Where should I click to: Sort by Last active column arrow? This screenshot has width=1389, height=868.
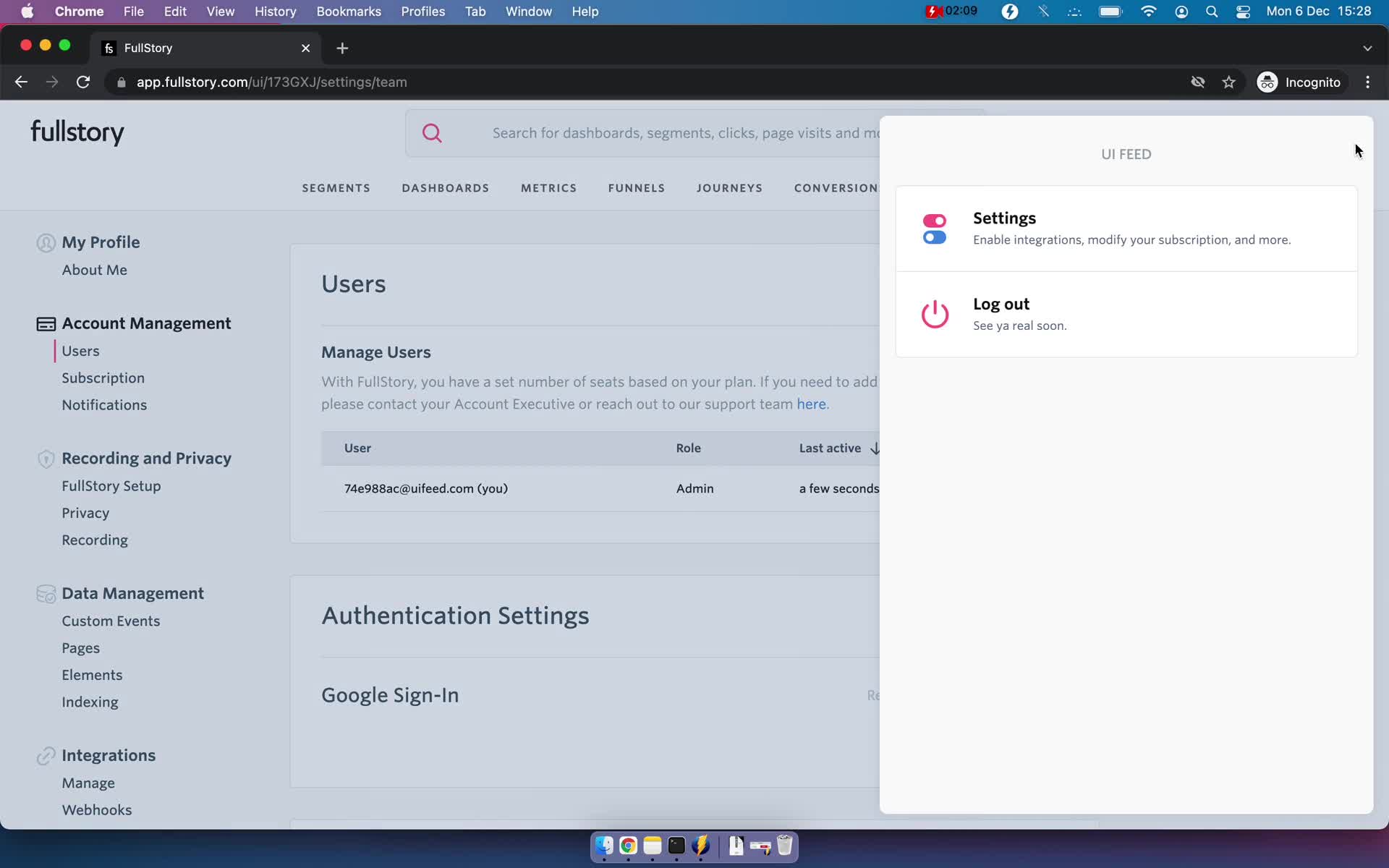pos(875,448)
